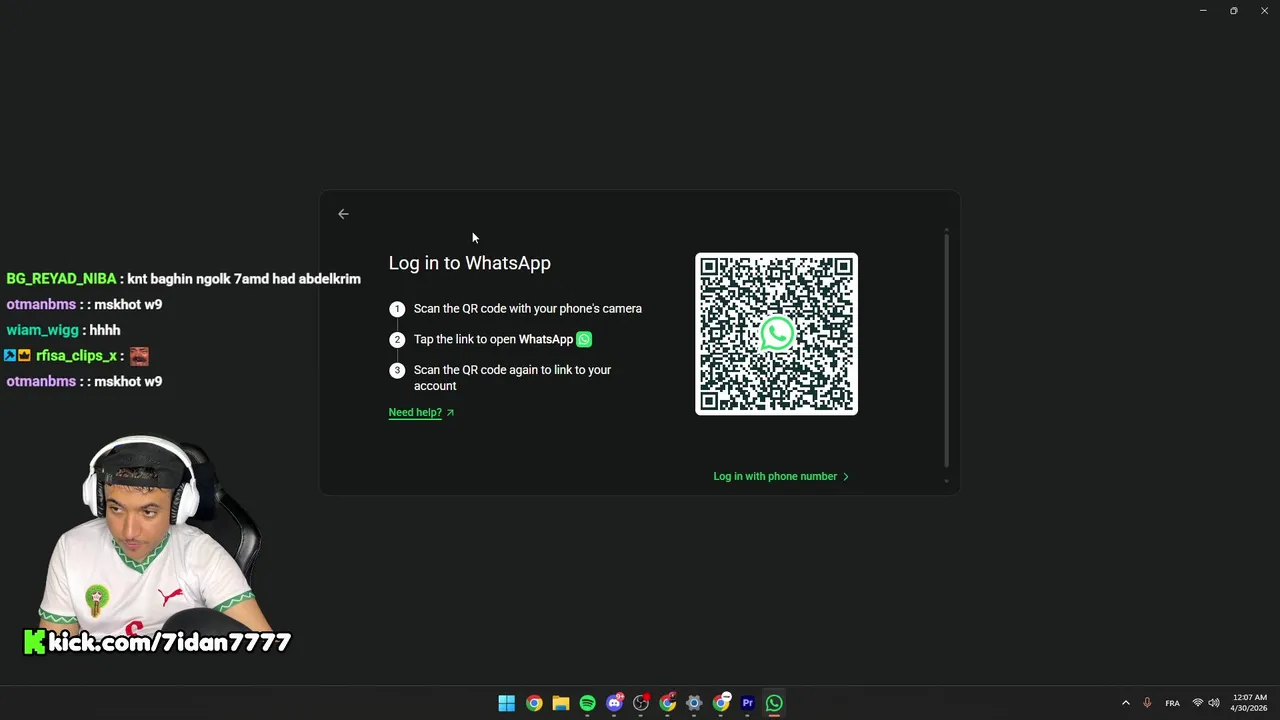Click the step 1 Scan the QR code text
1280x720 pixels.
(527, 309)
